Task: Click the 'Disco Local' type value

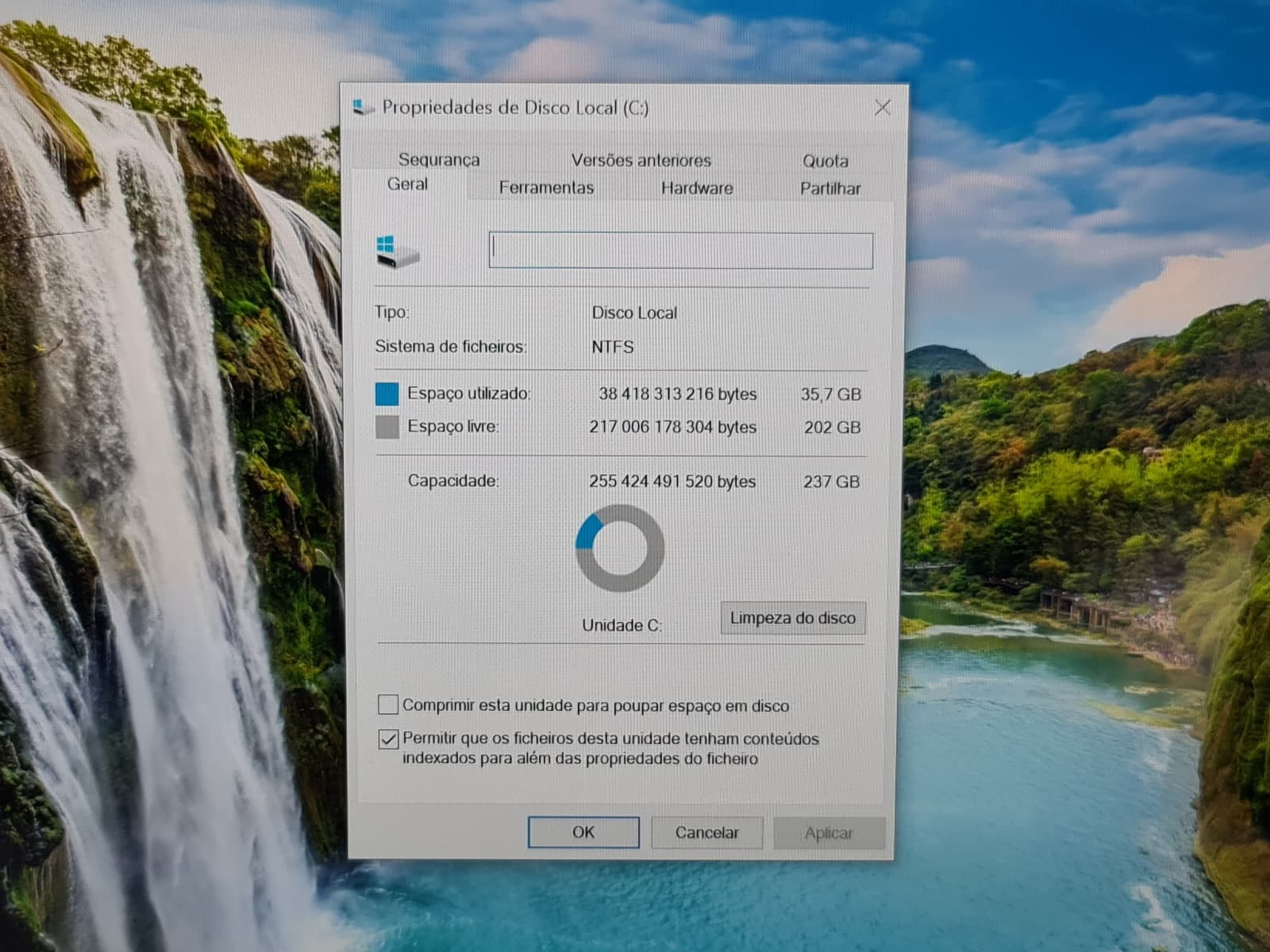Action: pyautogui.click(x=635, y=313)
